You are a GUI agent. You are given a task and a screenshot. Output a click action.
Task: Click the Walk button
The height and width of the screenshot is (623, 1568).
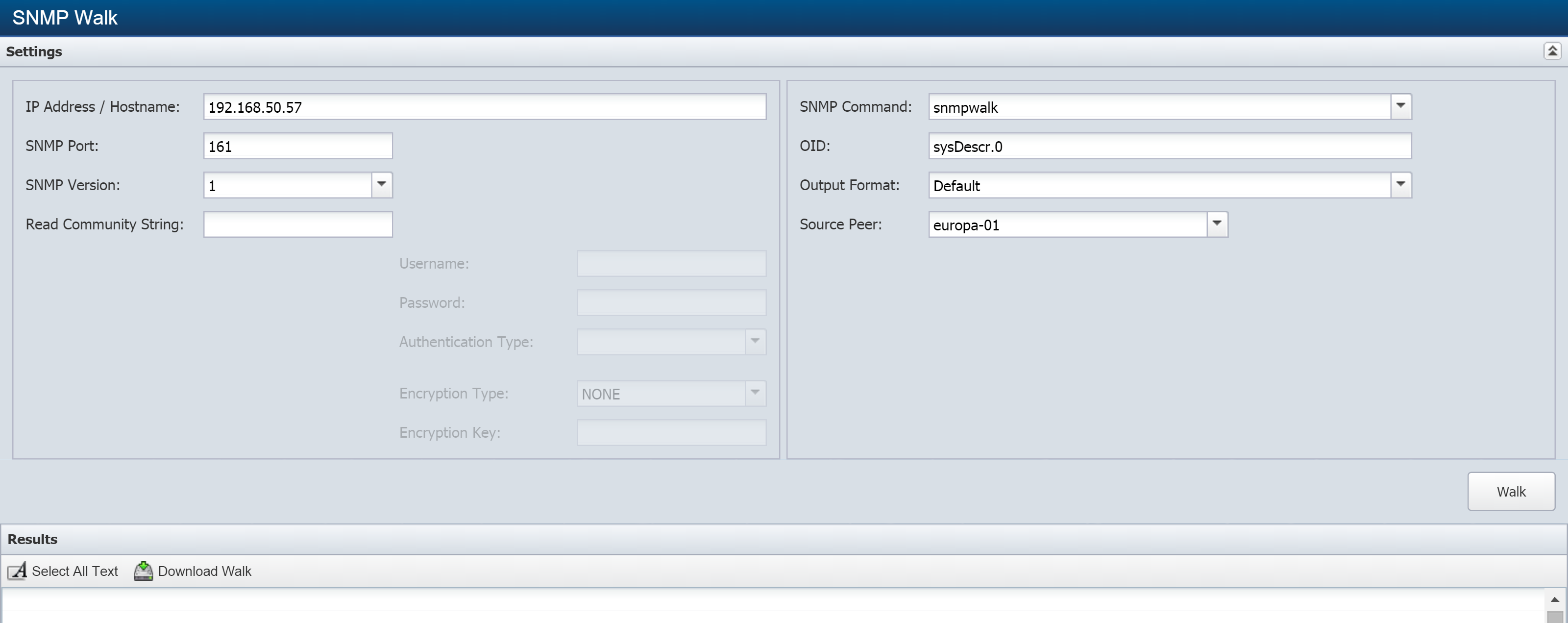click(1511, 492)
